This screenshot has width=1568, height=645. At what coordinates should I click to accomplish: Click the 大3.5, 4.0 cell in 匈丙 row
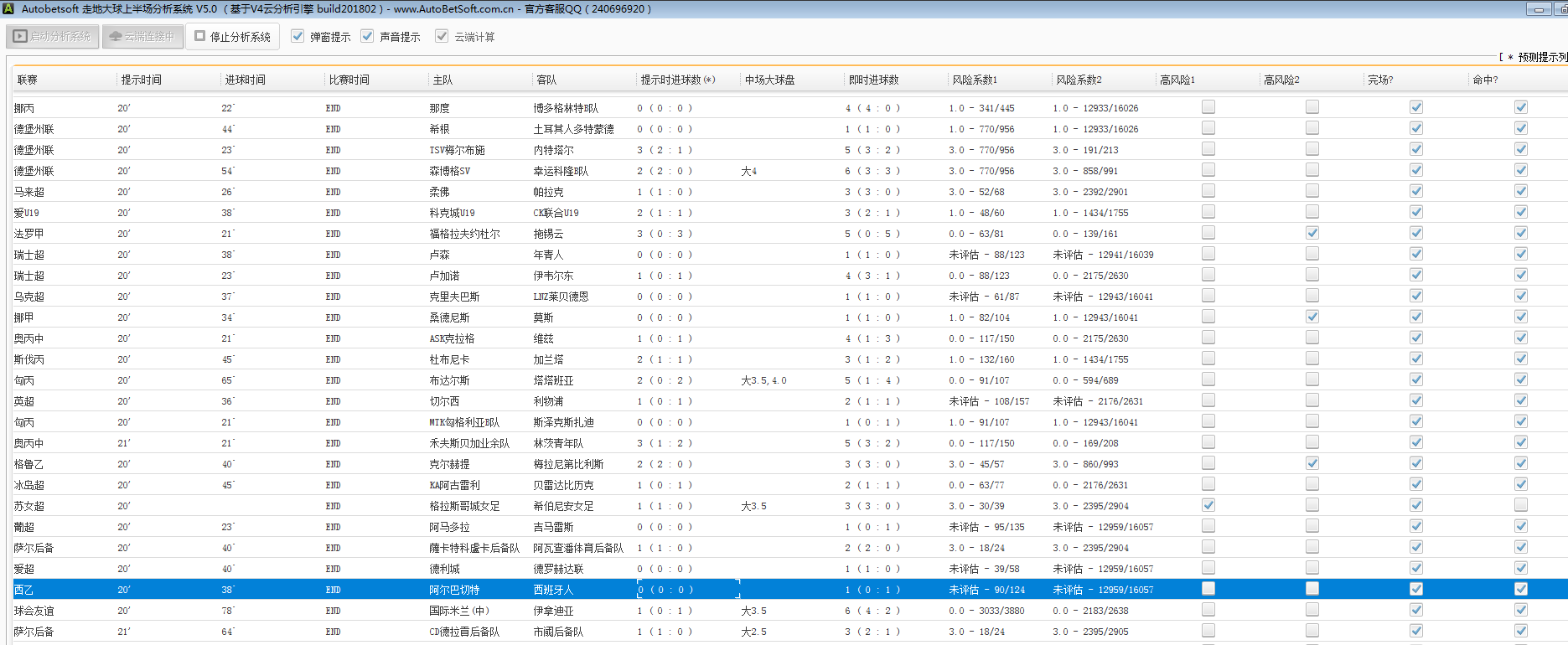763,380
